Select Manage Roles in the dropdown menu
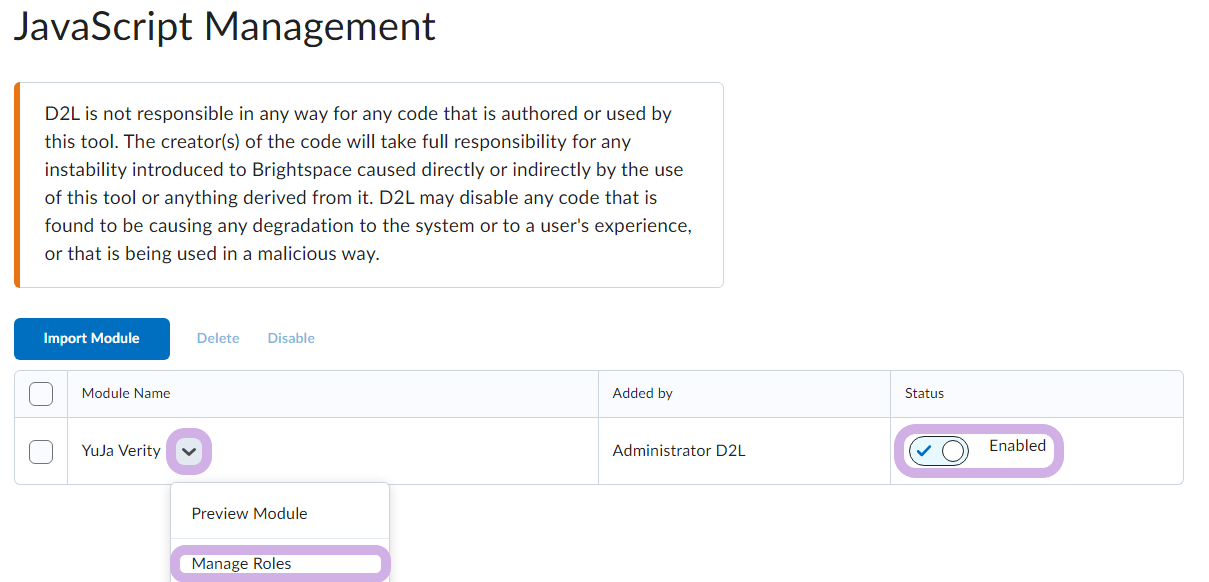Screen dimensions: 1209x582 pos(241,564)
